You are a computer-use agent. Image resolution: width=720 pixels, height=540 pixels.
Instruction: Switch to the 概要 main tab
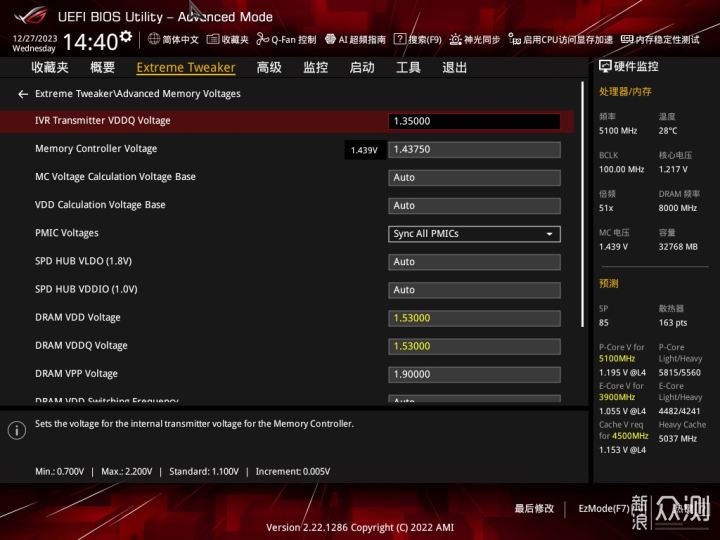point(102,68)
